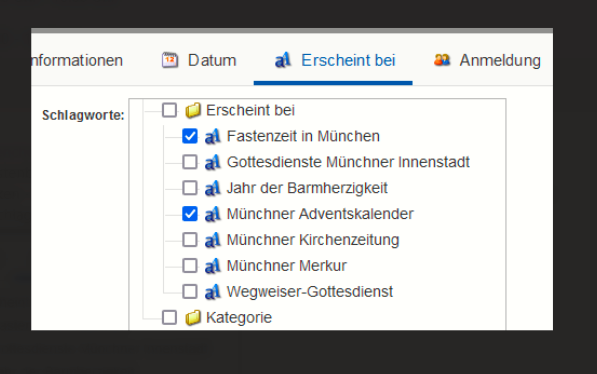Uncheck Münchner Adventskalender
This screenshot has width=597, height=374.
(190, 214)
